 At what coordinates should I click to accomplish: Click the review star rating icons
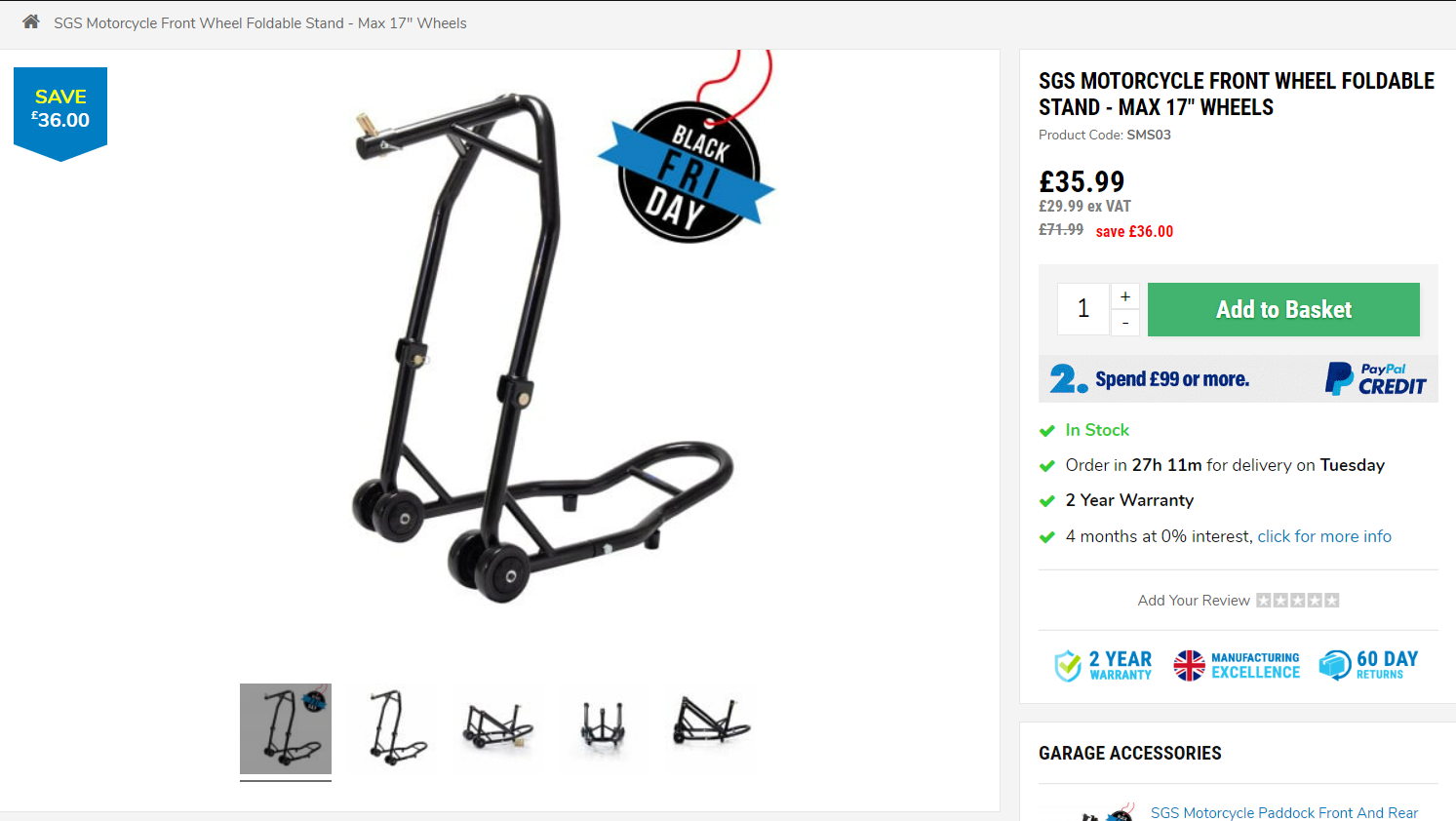click(1297, 600)
